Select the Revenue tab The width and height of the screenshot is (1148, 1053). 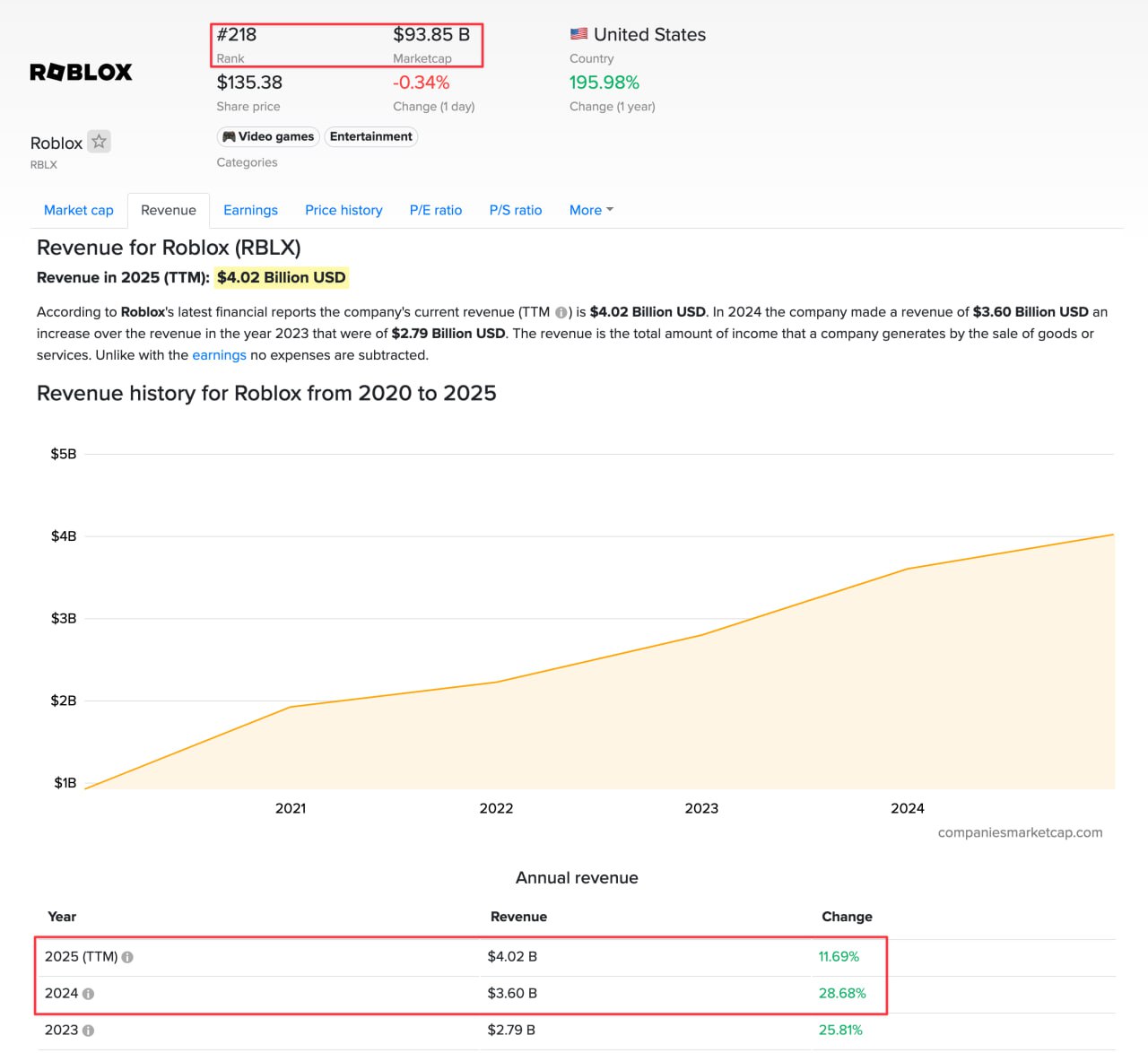169,210
